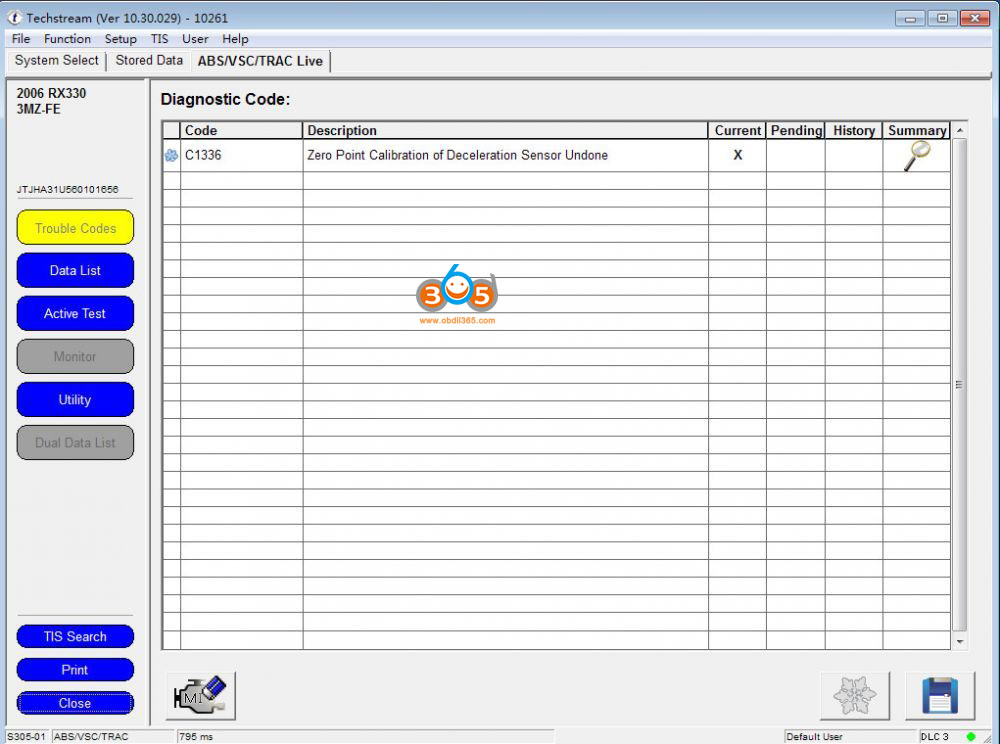The width and height of the screenshot is (1000, 744).
Task: Open the Help menu
Action: (235, 39)
